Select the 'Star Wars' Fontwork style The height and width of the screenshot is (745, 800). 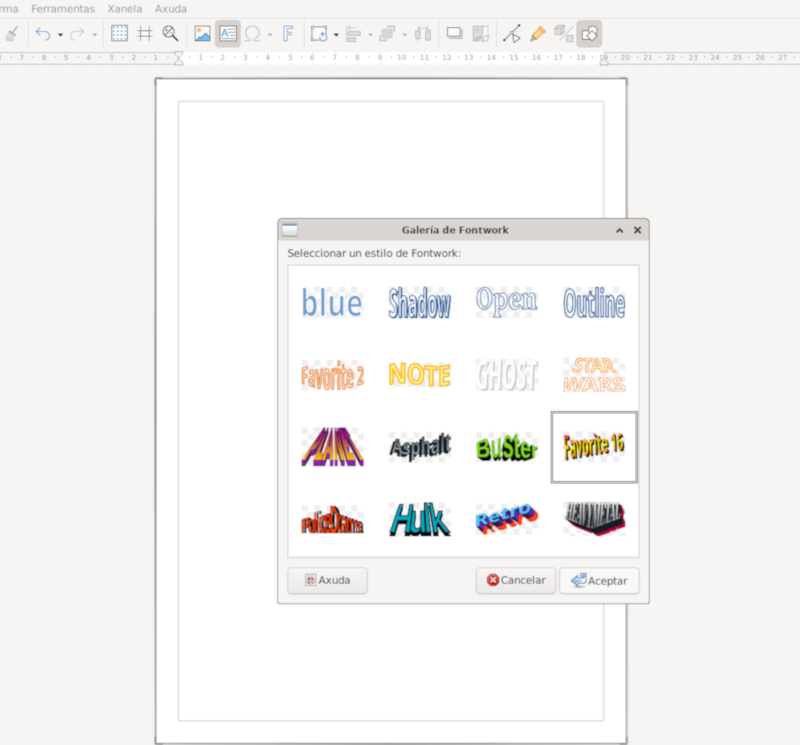click(x=594, y=375)
